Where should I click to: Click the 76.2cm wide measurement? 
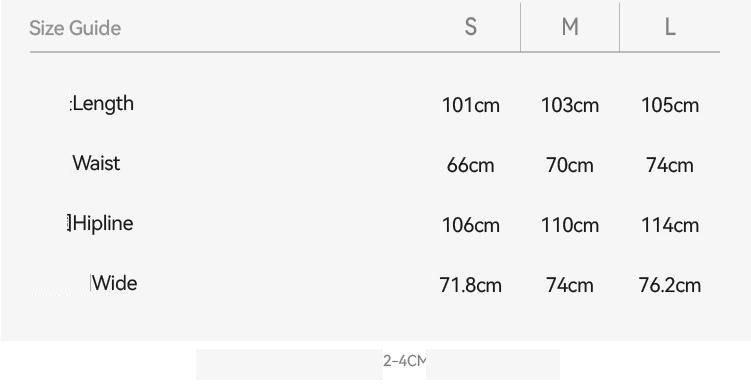click(670, 286)
